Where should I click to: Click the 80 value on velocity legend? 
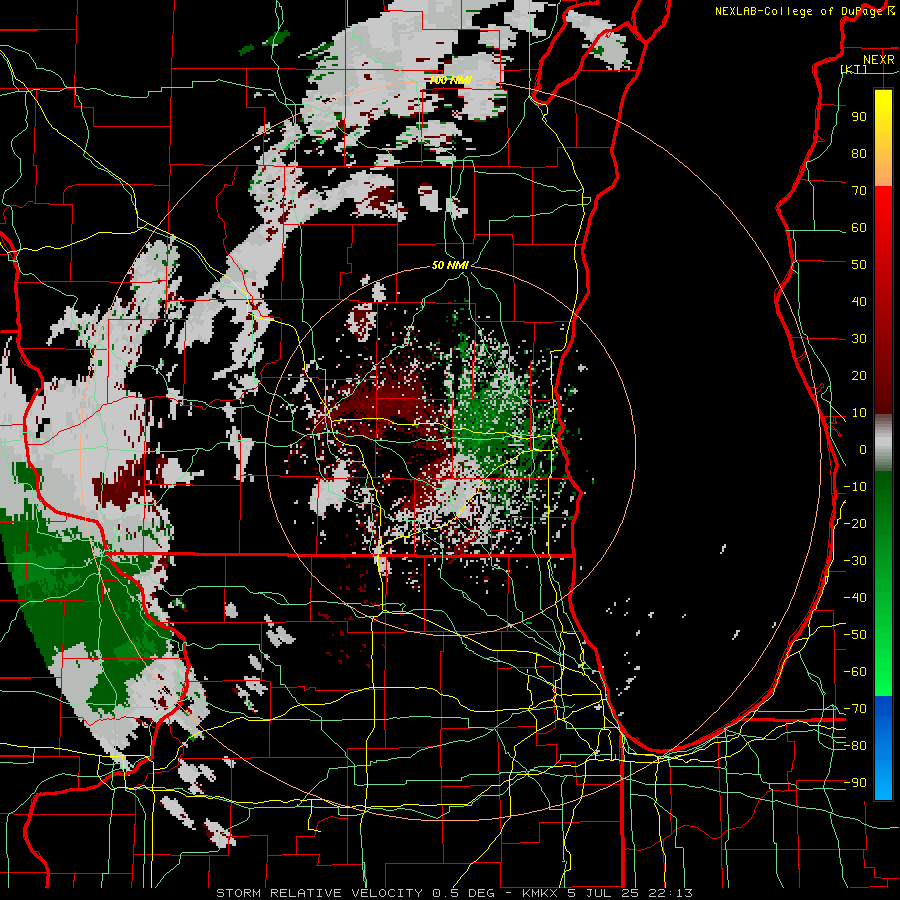click(x=859, y=153)
